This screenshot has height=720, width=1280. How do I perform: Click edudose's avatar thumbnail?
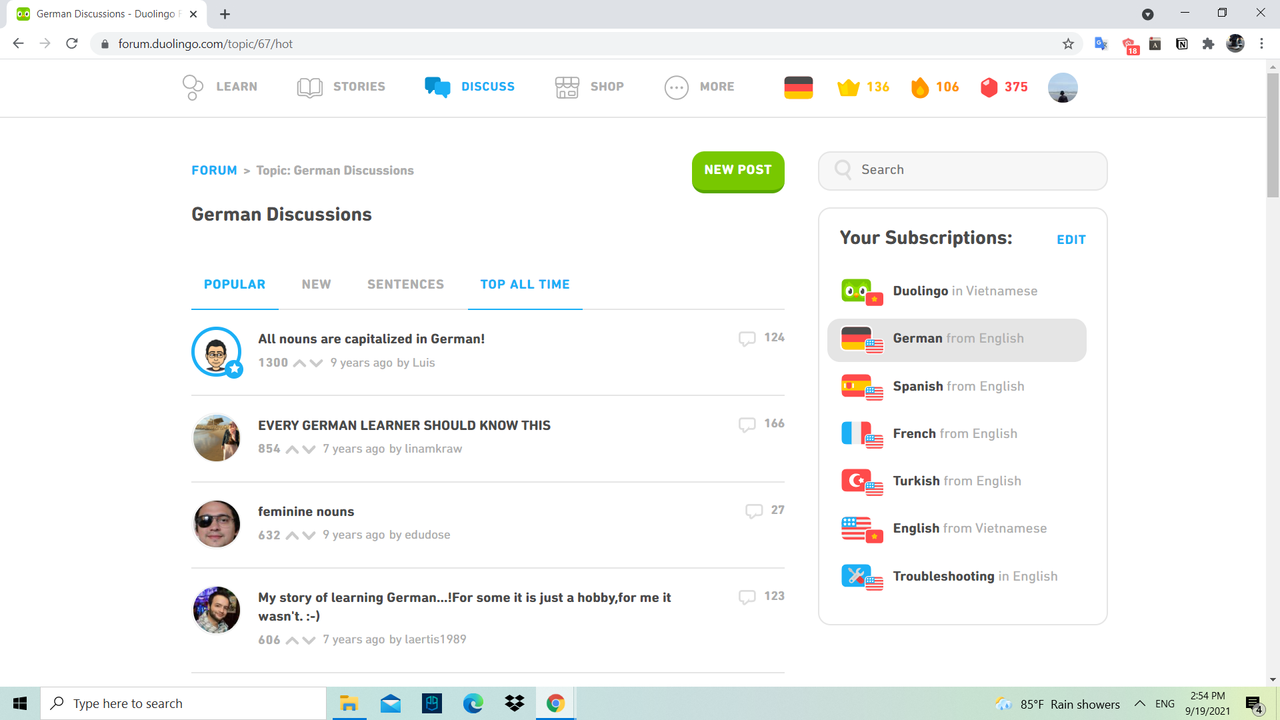pyautogui.click(x=217, y=524)
